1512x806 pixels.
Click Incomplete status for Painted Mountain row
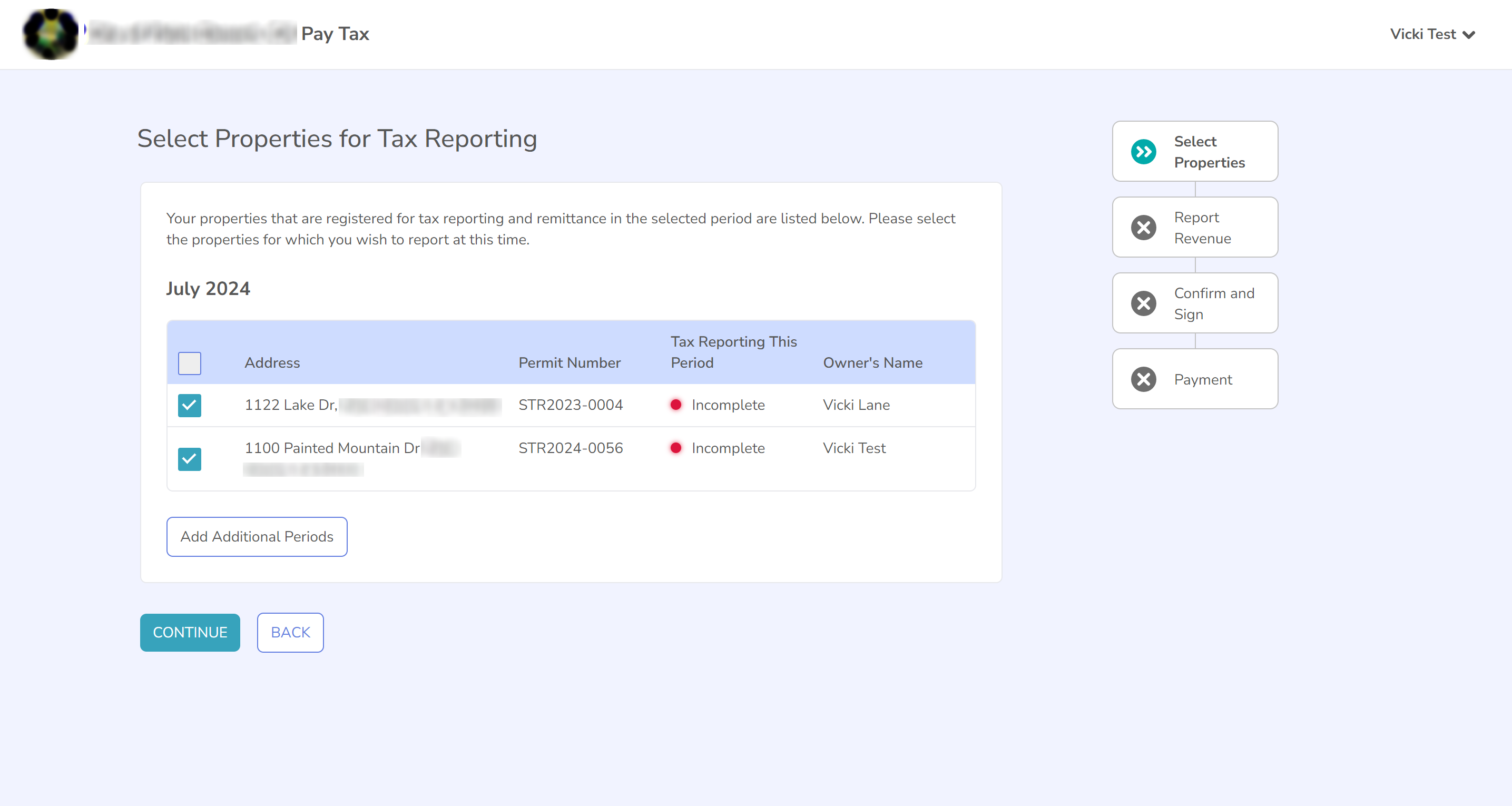pyautogui.click(x=728, y=448)
